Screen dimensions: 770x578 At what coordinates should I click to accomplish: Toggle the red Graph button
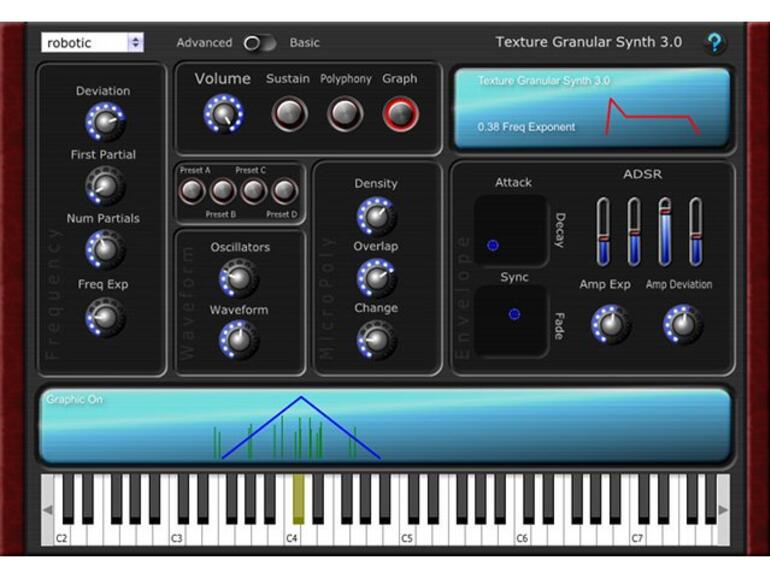click(401, 114)
